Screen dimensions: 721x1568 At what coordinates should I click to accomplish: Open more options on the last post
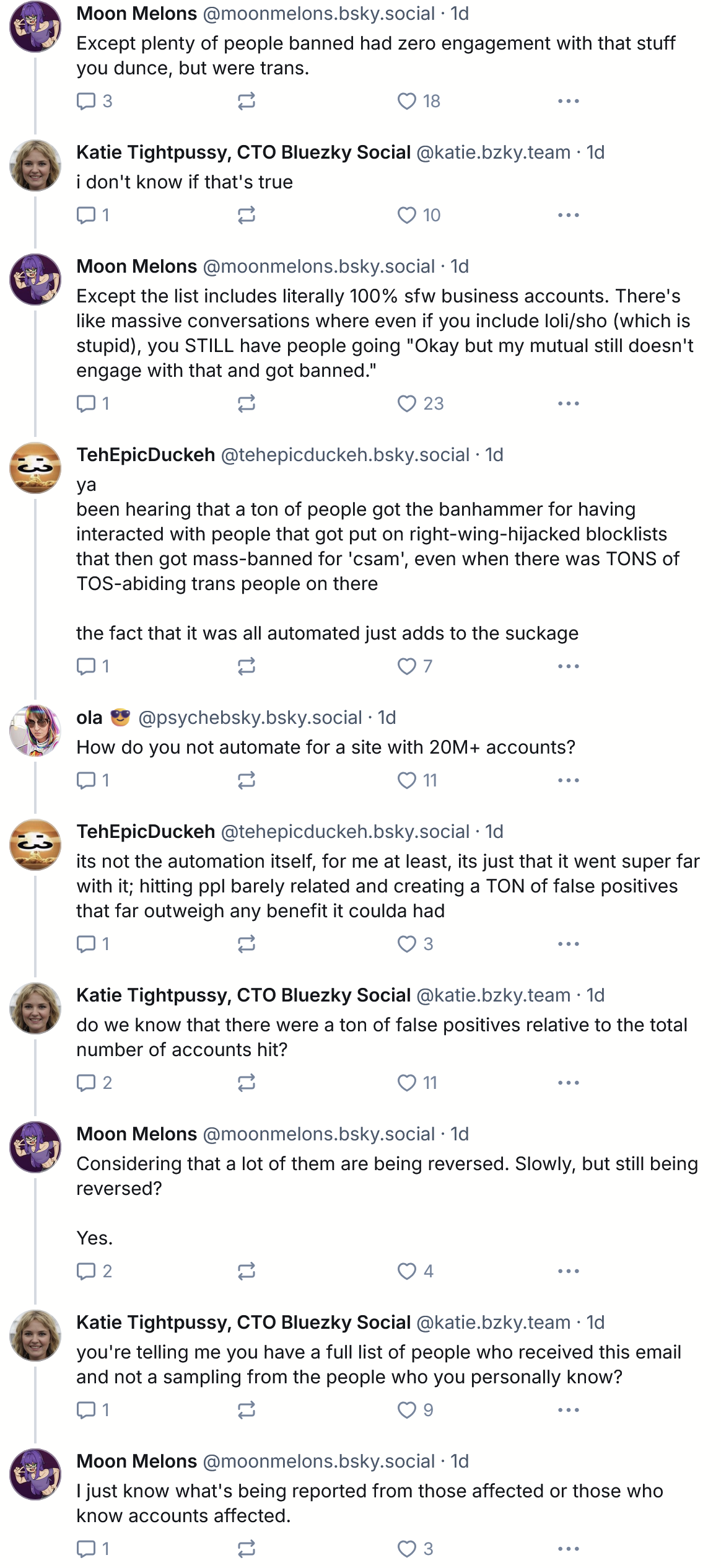[x=568, y=1549]
